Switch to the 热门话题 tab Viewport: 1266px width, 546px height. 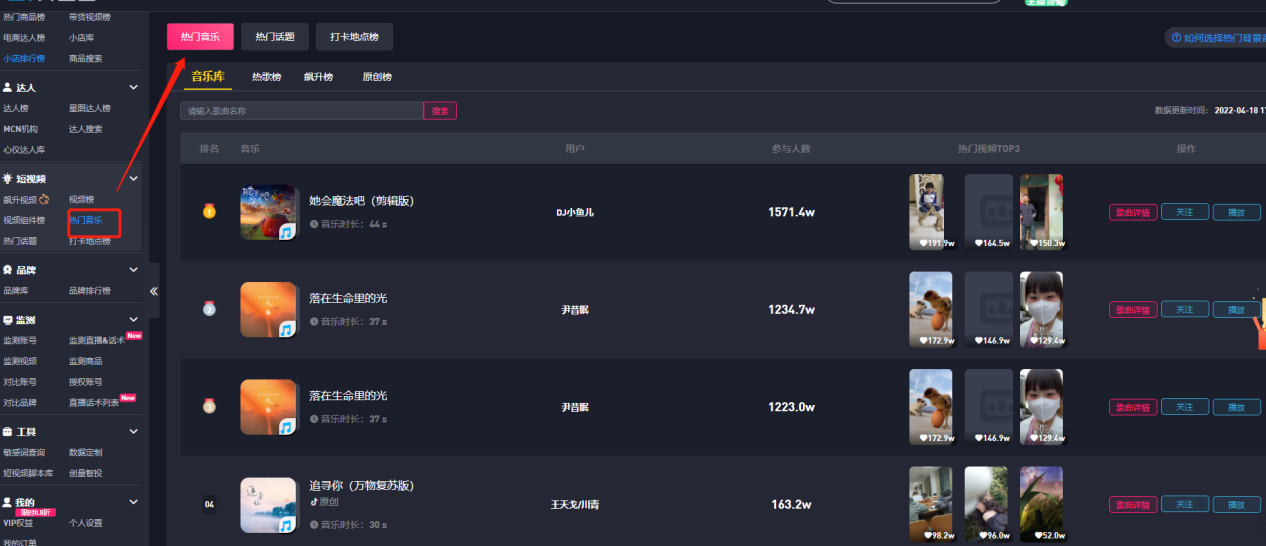click(274, 37)
